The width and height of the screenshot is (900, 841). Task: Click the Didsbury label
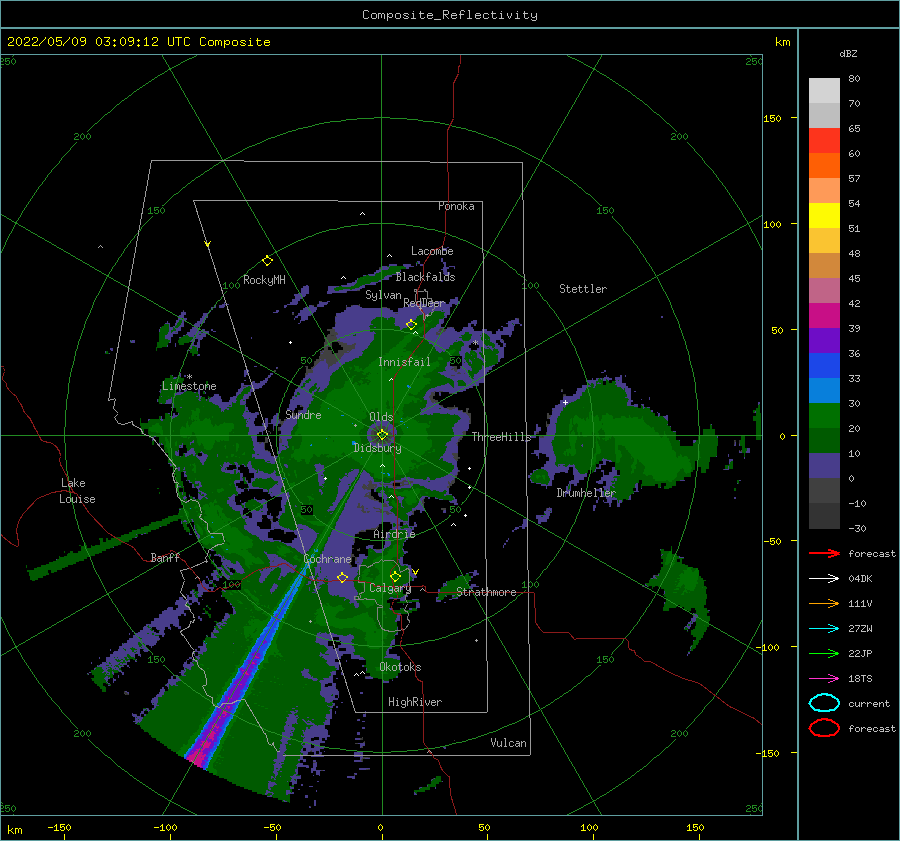377,448
